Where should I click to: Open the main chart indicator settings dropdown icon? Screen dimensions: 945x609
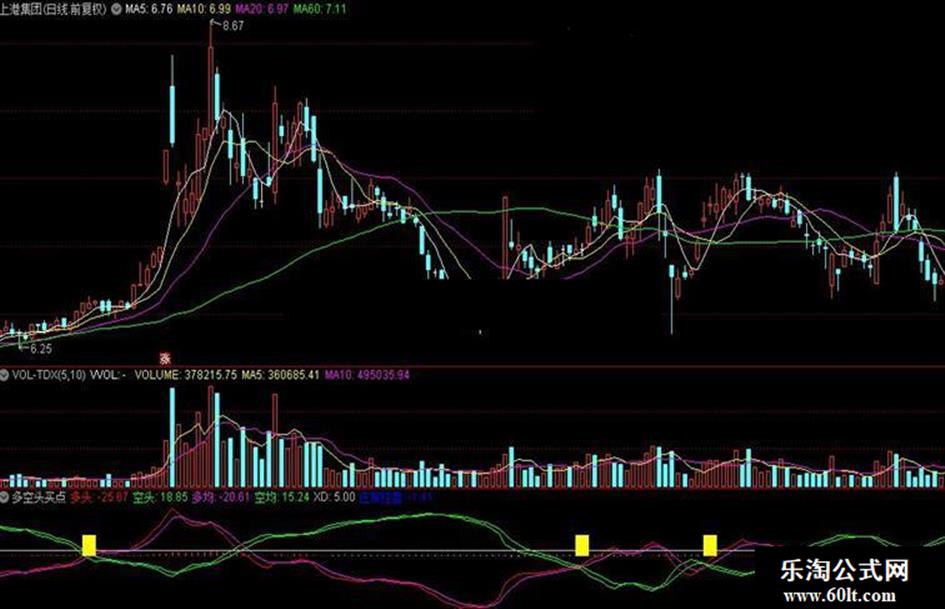pos(115,10)
